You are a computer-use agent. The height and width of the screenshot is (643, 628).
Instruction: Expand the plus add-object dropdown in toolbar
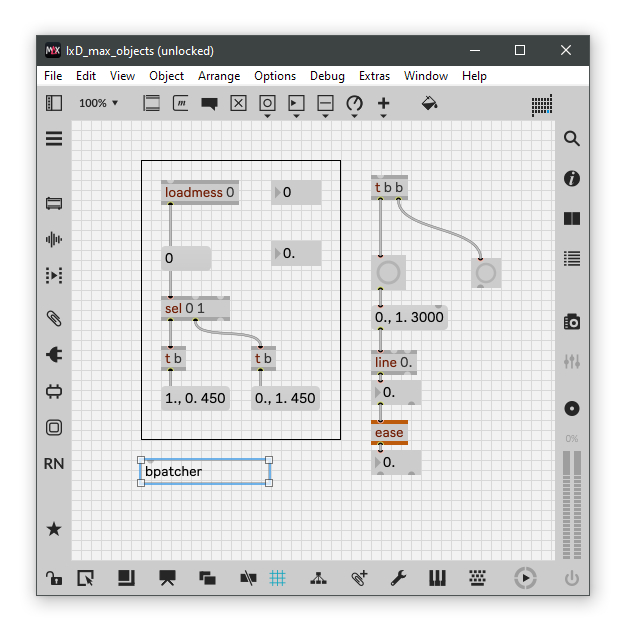coord(383,105)
